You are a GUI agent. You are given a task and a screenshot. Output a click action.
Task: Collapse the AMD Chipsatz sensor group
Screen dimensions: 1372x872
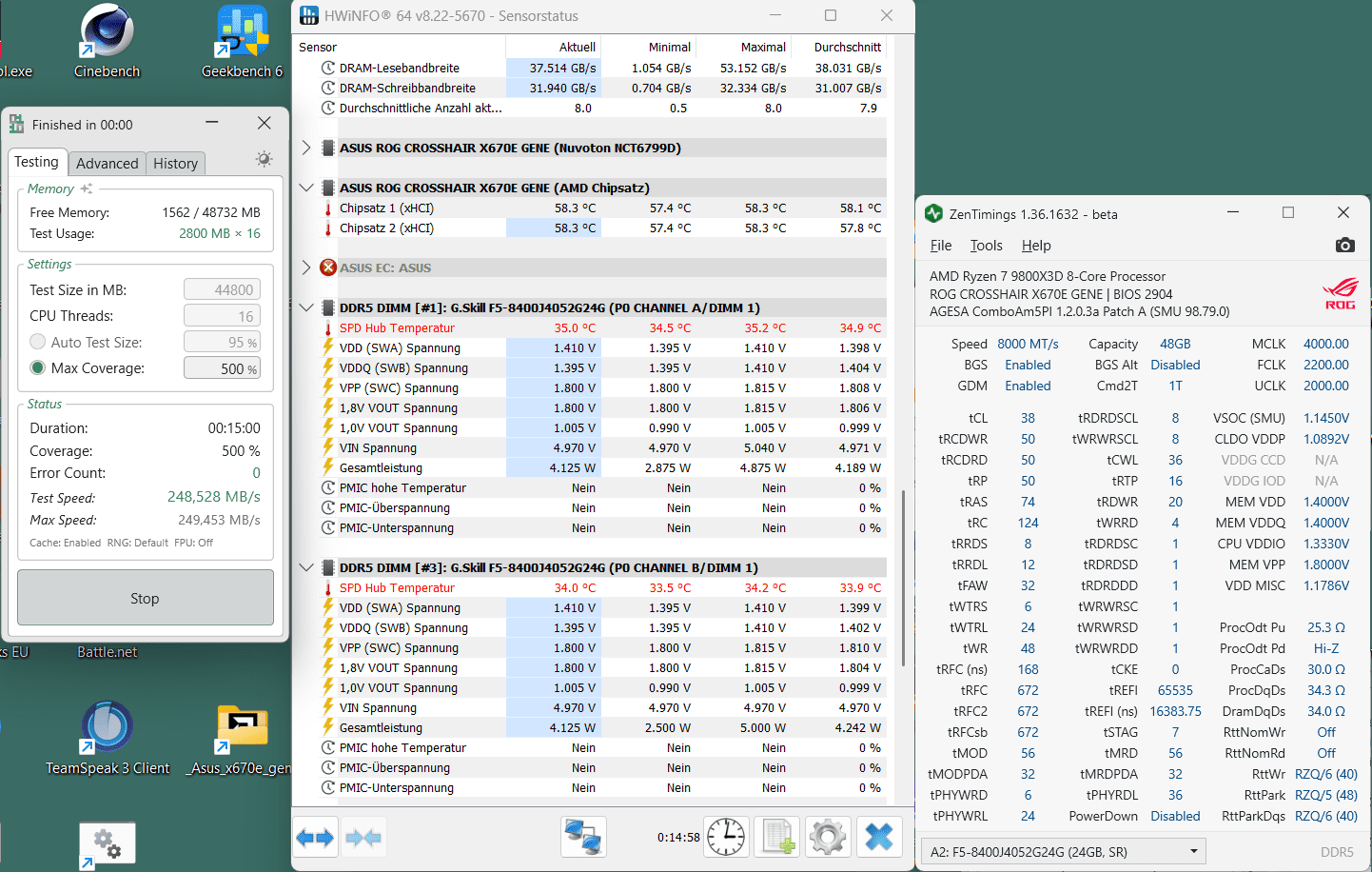305,188
